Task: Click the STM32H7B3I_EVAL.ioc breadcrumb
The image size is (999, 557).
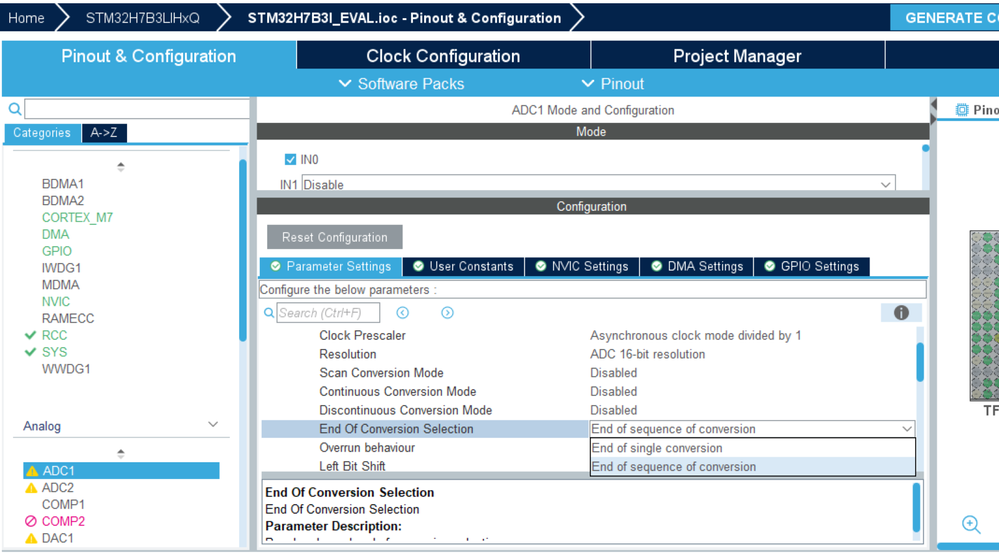Action: click(404, 18)
